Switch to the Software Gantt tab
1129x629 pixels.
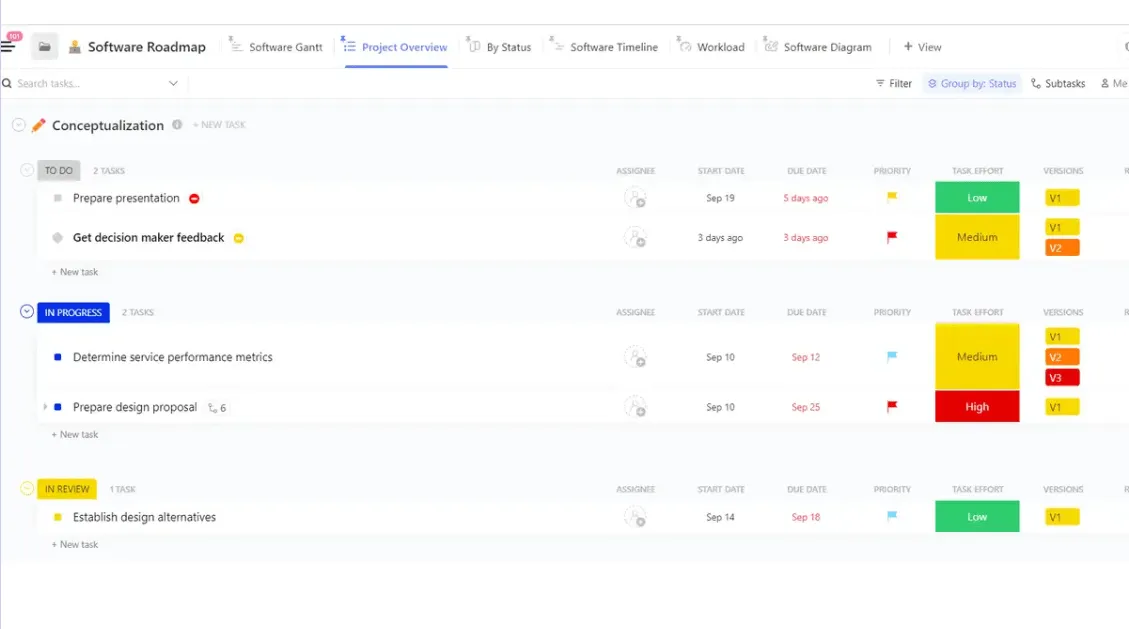pyautogui.click(x=276, y=47)
